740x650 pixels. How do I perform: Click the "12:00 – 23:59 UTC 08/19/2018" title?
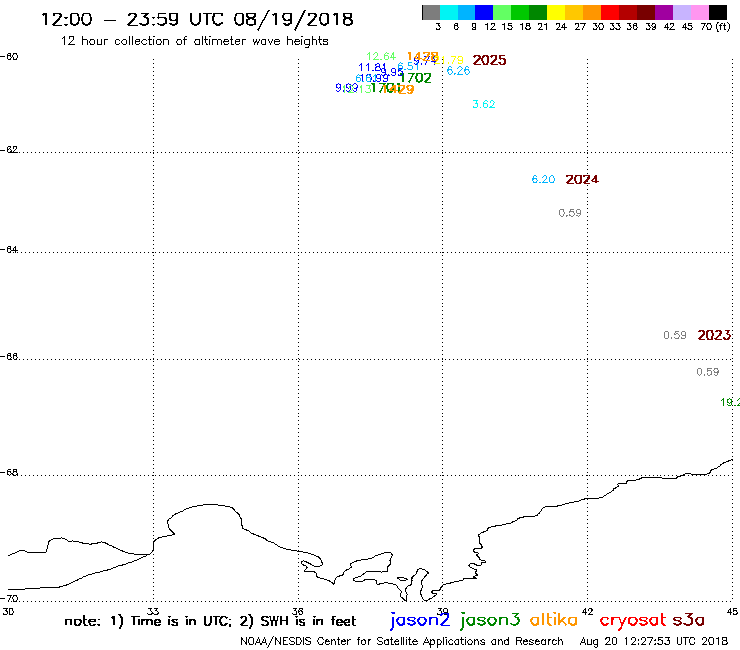(x=197, y=19)
